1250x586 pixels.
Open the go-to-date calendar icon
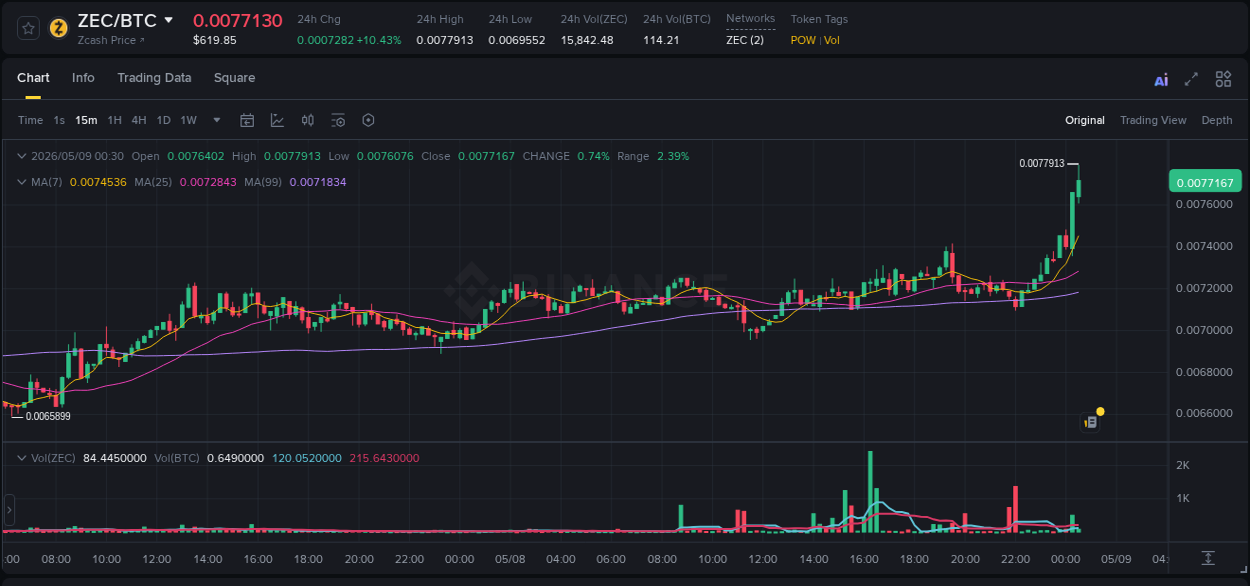click(247, 120)
